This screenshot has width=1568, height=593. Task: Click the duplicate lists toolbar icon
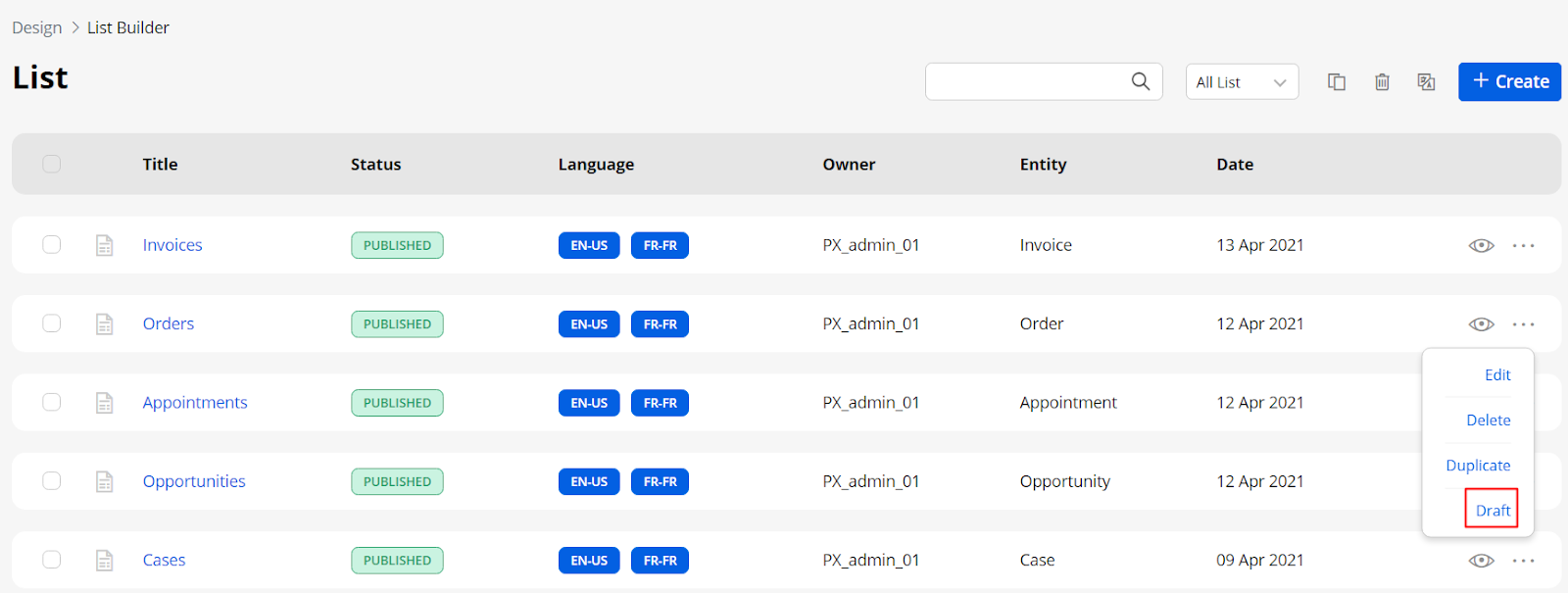tap(1336, 82)
